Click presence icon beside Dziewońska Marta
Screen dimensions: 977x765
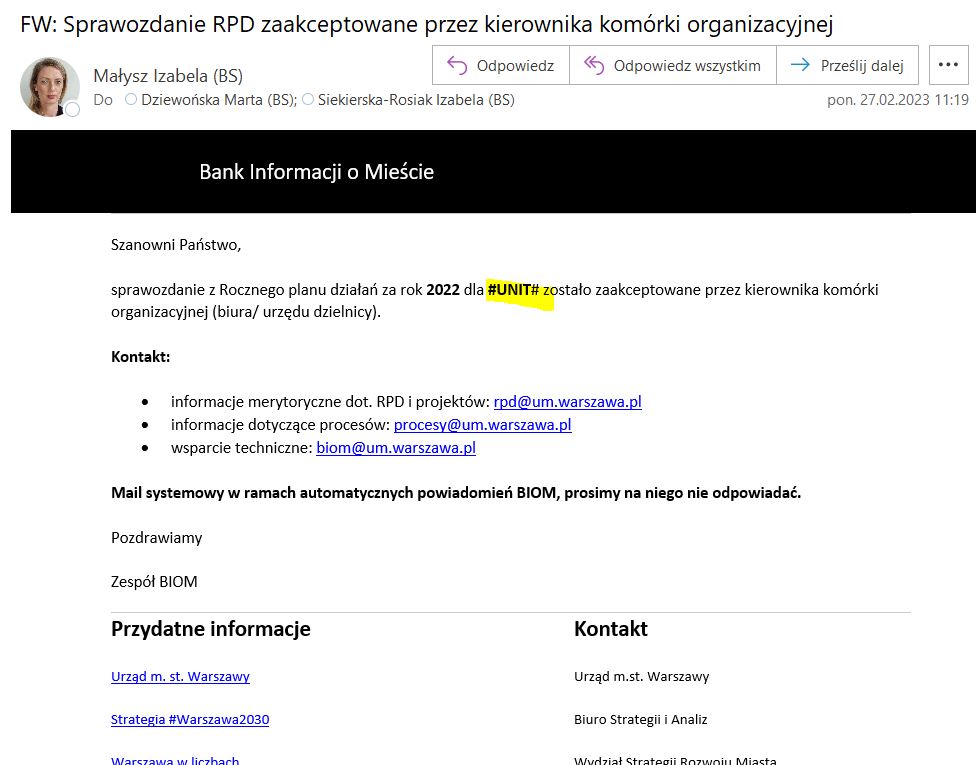pos(130,100)
